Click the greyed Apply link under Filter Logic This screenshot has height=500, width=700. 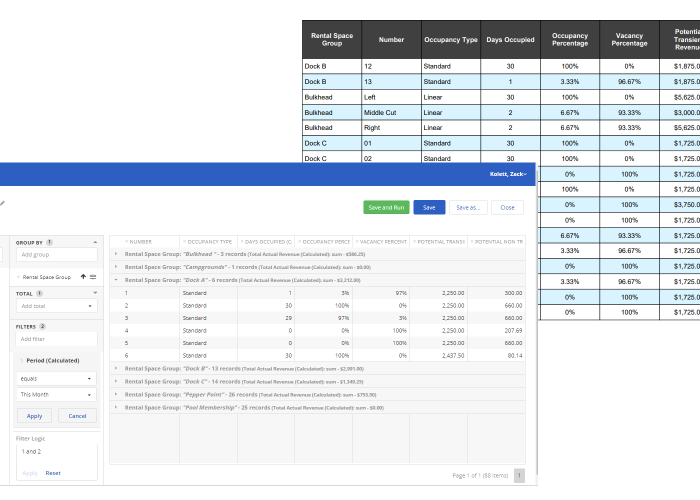click(30, 473)
